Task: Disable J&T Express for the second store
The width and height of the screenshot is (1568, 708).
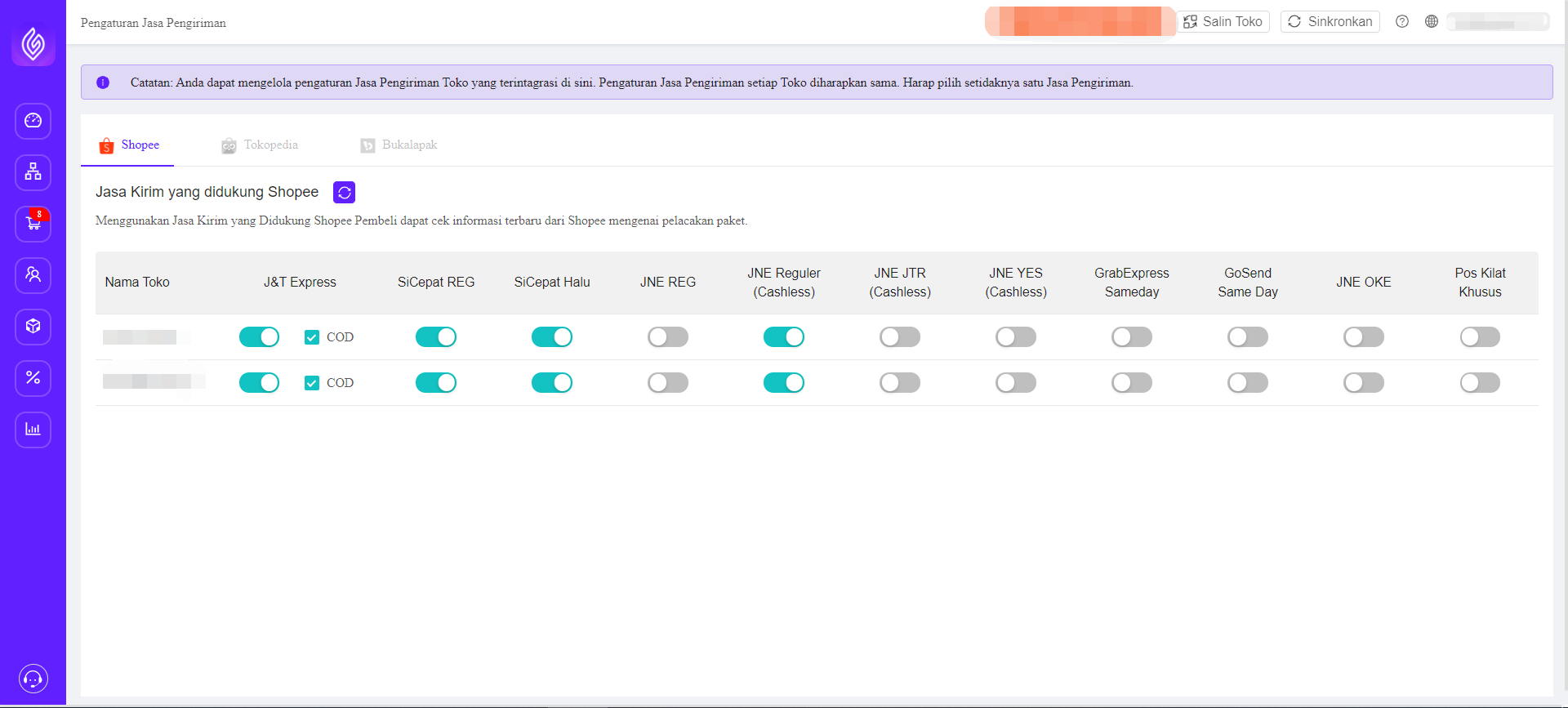Action: tap(260, 383)
